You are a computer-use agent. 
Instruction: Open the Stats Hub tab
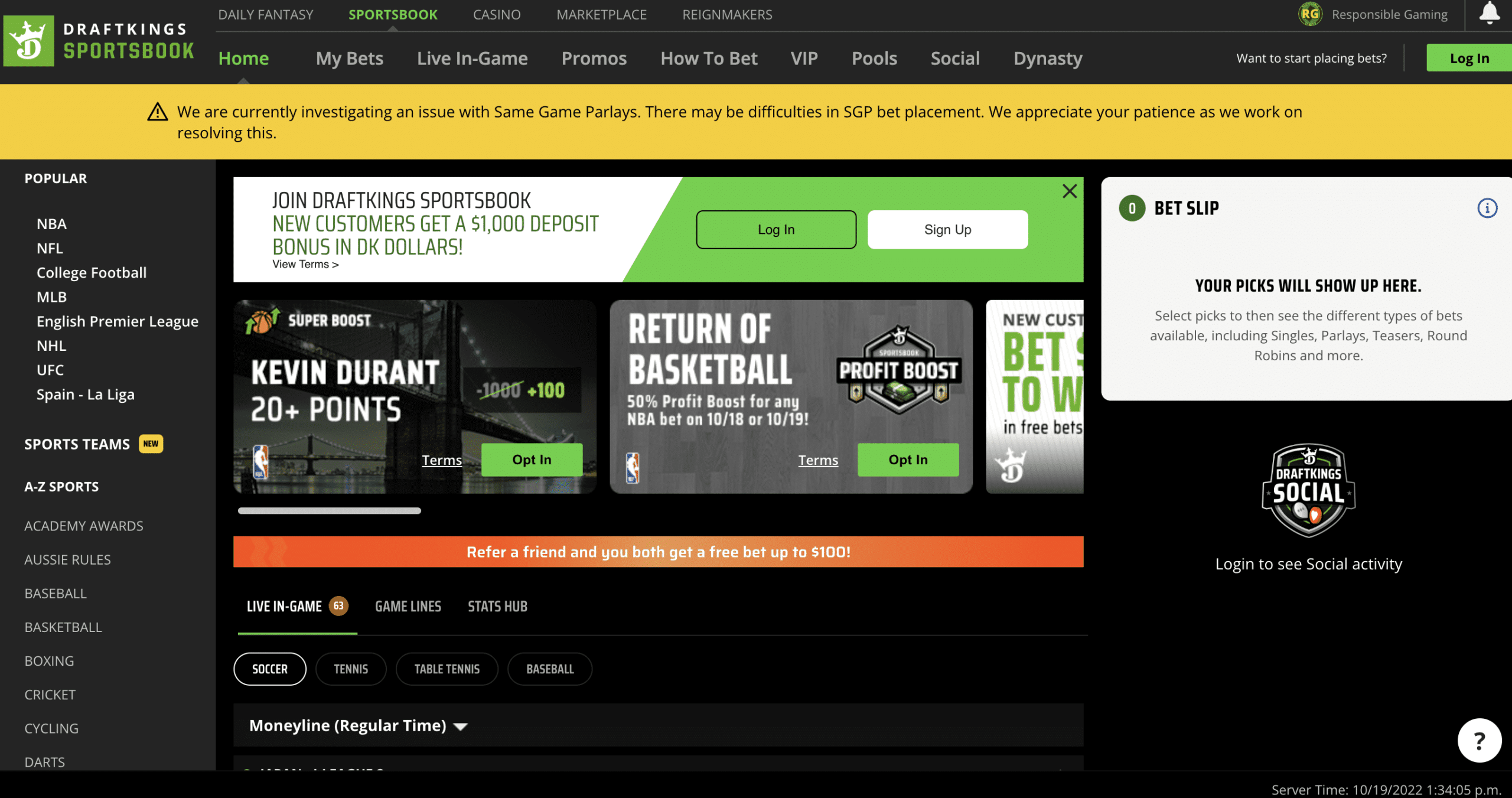click(x=497, y=606)
